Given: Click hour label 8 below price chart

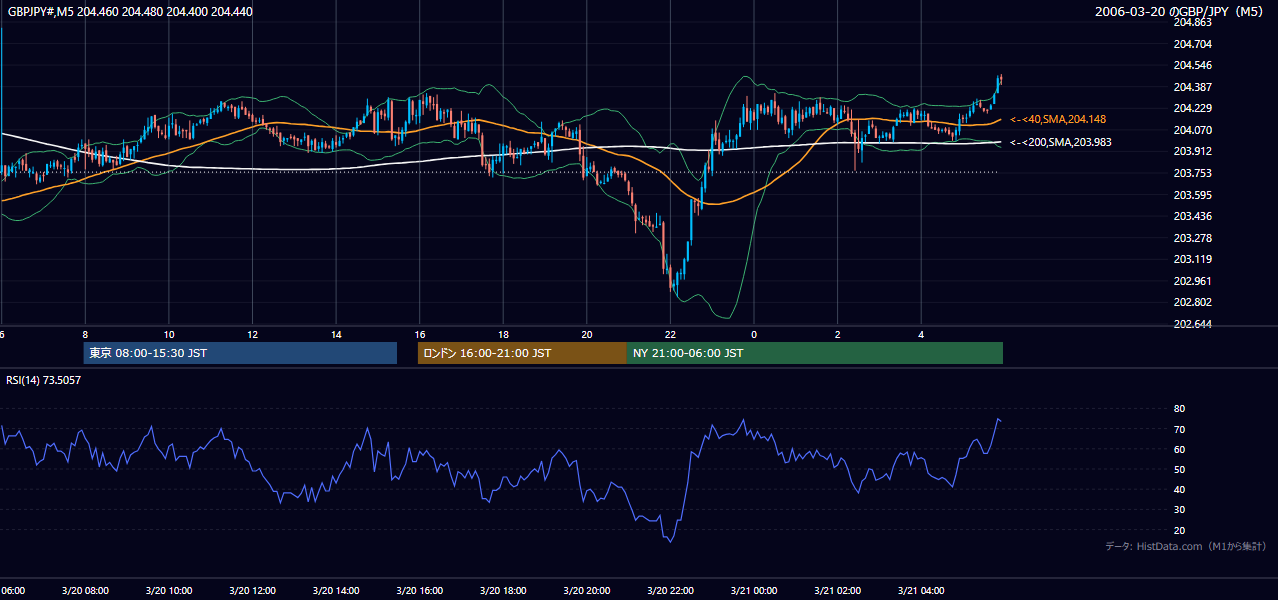Looking at the screenshot, I should point(85,335).
